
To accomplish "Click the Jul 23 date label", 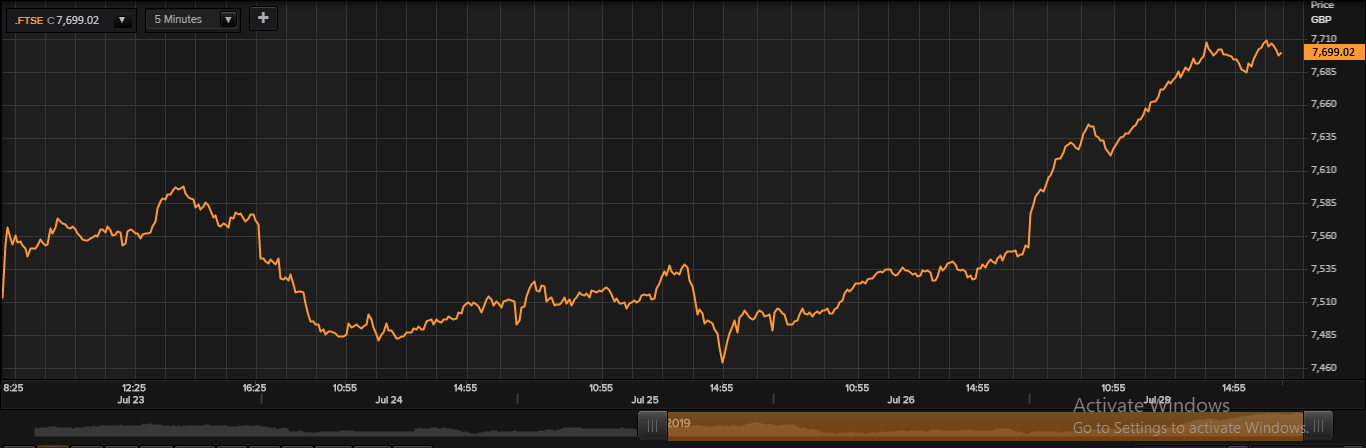I will (x=132, y=399).
